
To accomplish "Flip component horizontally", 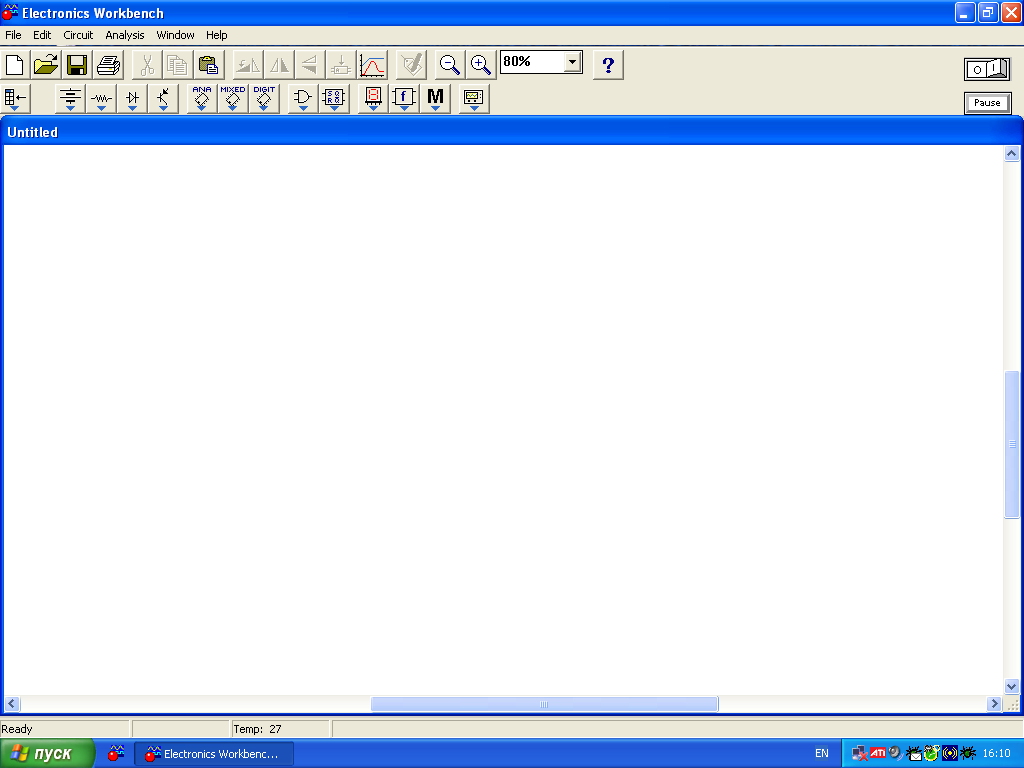I will (x=279, y=65).
